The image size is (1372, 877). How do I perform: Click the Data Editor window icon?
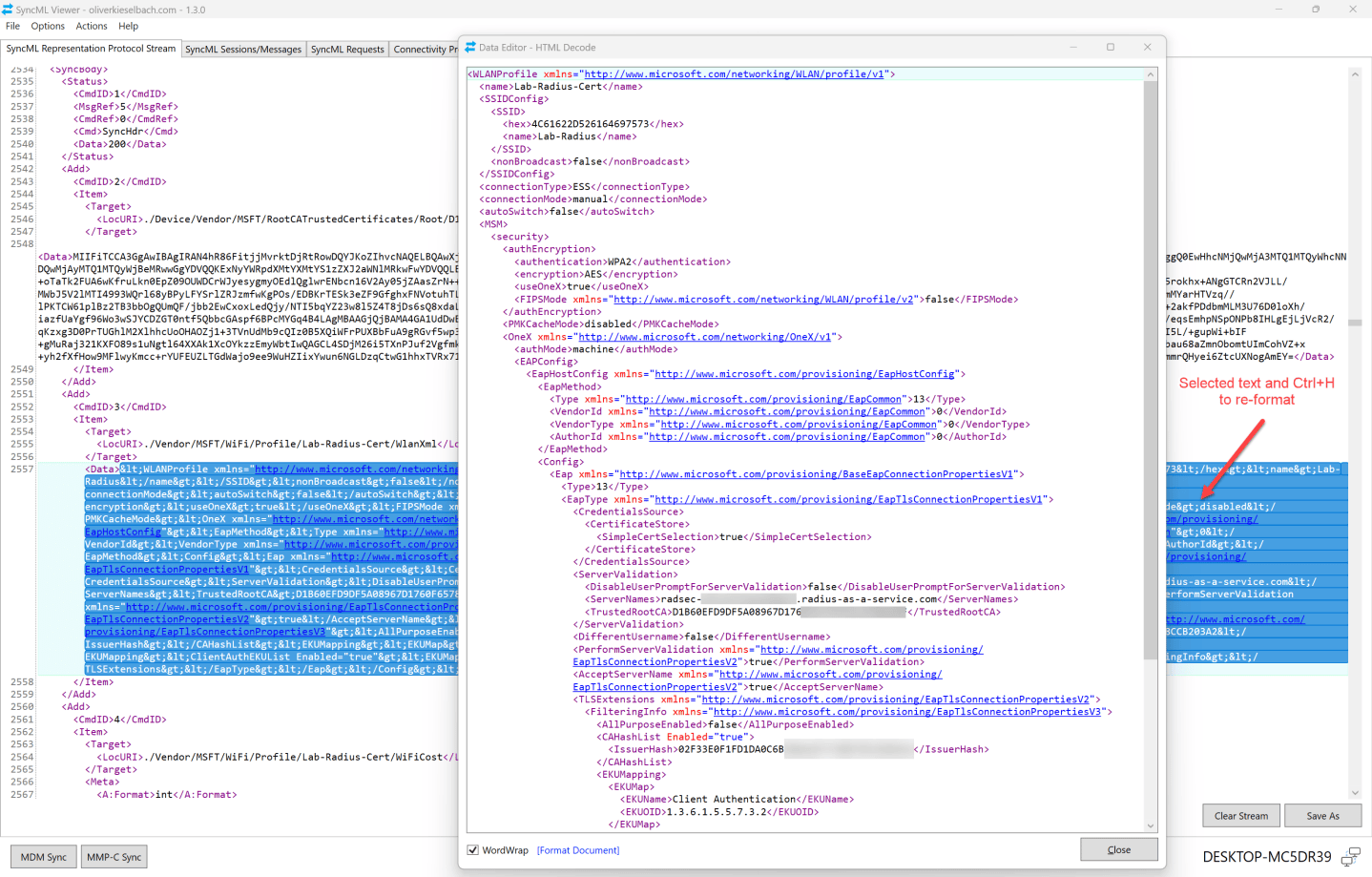coord(470,47)
